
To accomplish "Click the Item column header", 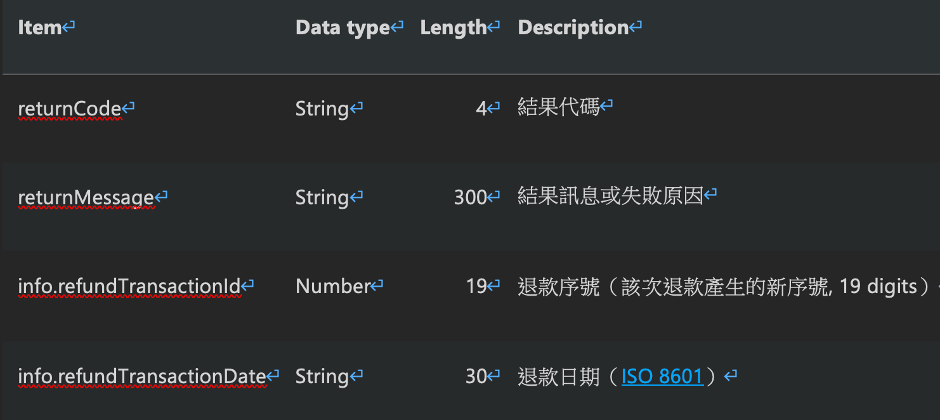I will (40, 28).
